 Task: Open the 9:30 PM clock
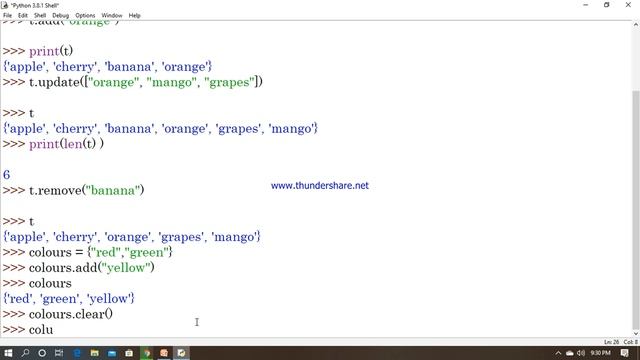point(600,353)
